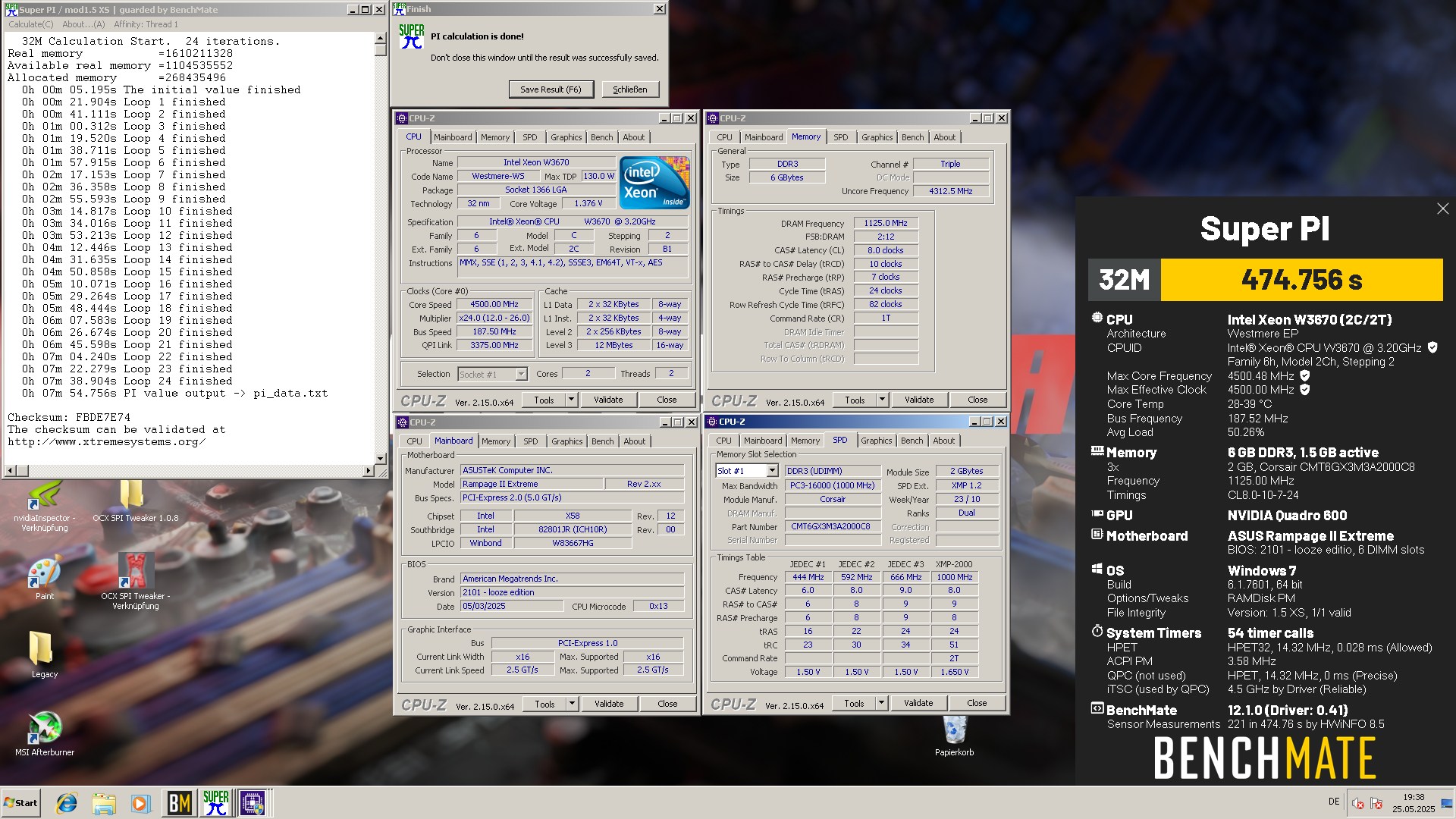This screenshot has width=1456, height=819.
Task: Click the Checksum: FBDE7E74 line
Action: click(x=69, y=417)
